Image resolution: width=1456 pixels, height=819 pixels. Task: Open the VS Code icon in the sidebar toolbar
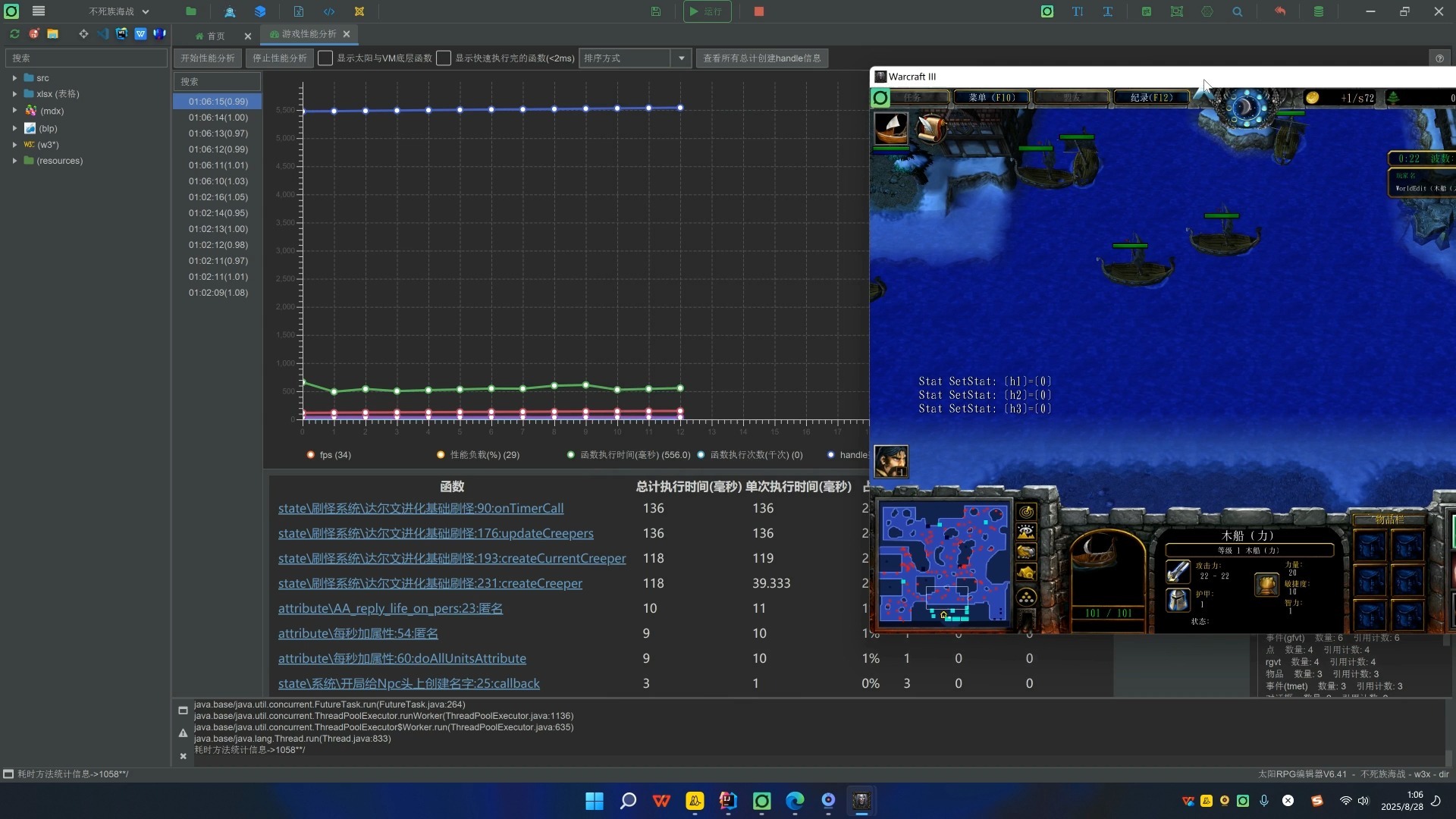click(x=102, y=34)
